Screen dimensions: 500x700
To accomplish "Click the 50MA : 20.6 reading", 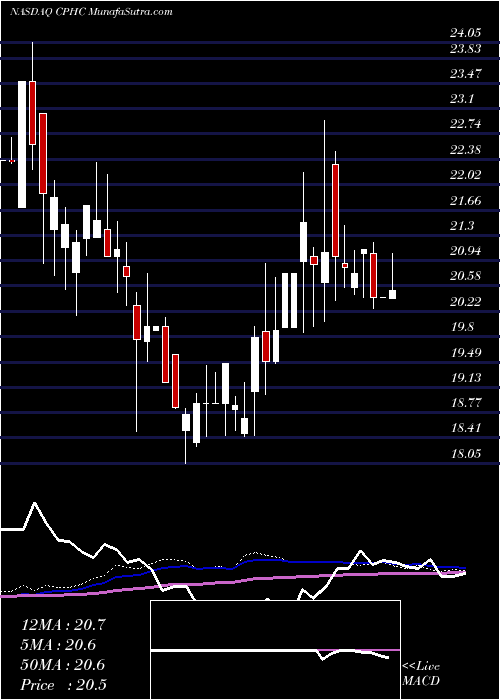I will pyautogui.click(x=63, y=664).
